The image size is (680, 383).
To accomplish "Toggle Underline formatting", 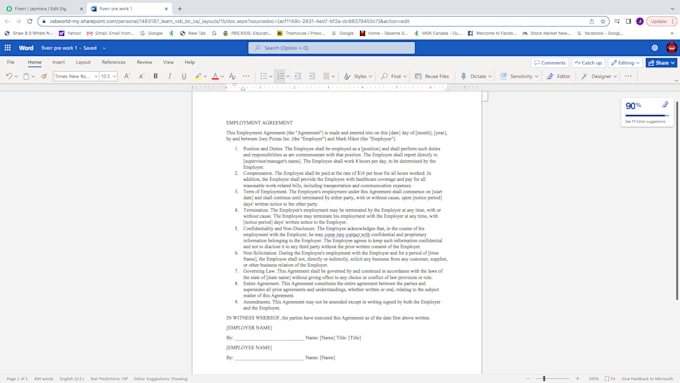I will [x=184, y=76].
